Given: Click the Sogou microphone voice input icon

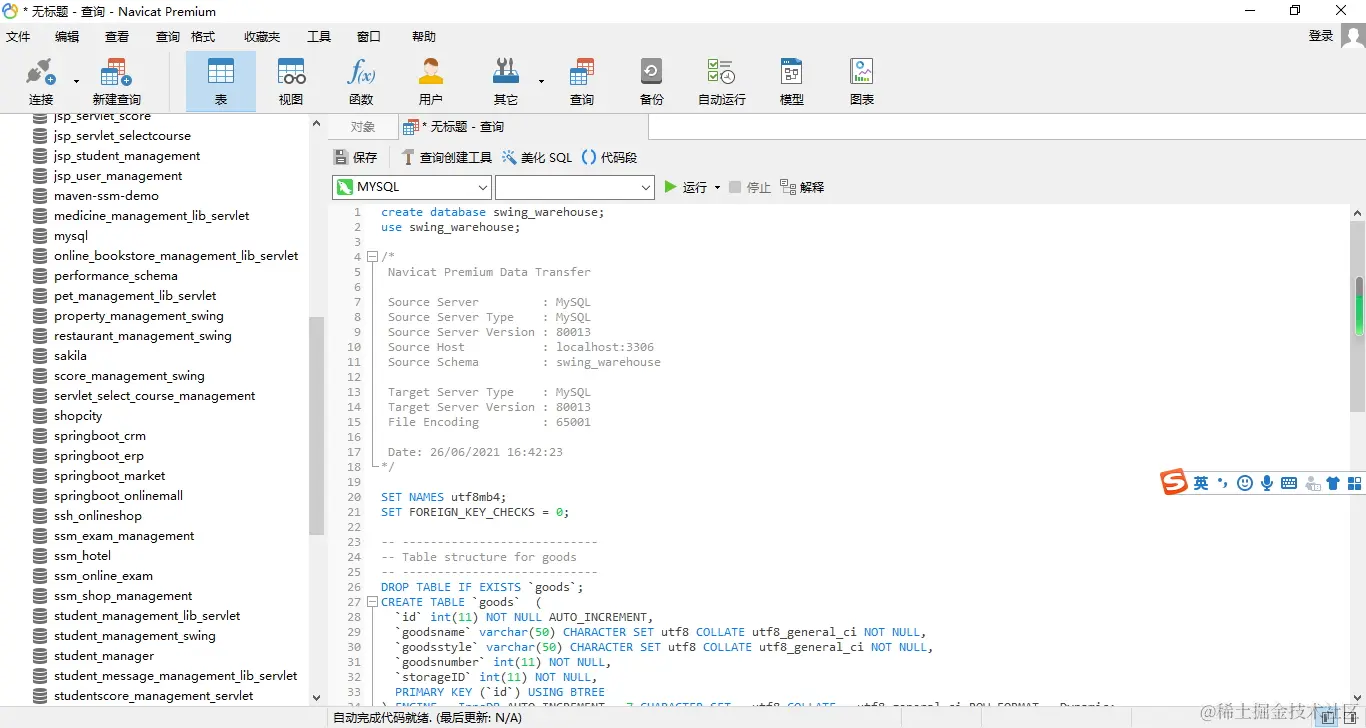Looking at the screenshot, I should click(x=1267, y=483).
